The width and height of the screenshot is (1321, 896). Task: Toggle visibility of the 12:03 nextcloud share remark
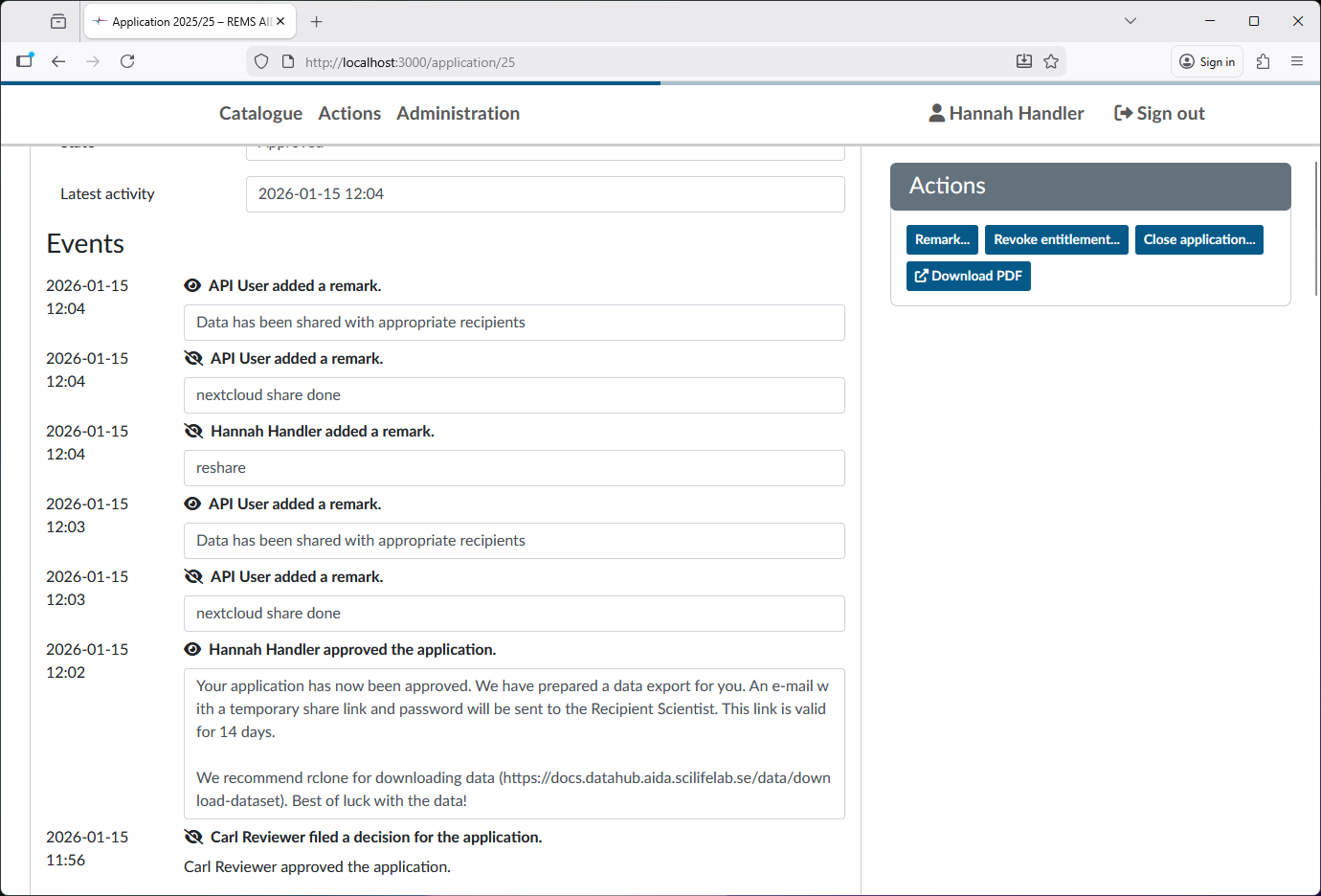(194, 576)
